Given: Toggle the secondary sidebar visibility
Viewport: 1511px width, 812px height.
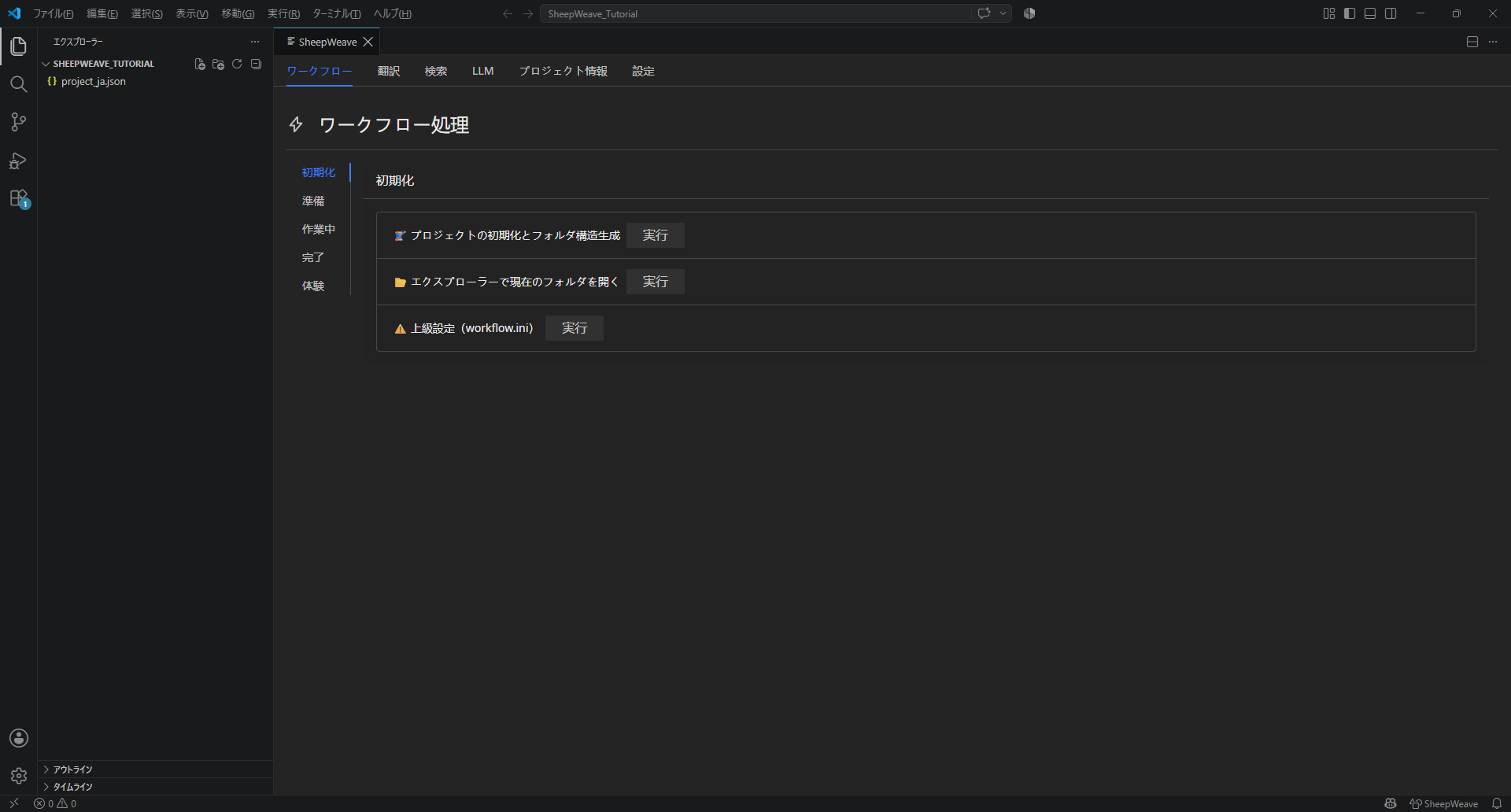Looking at the screenshot, I should tap(1391, 13).
